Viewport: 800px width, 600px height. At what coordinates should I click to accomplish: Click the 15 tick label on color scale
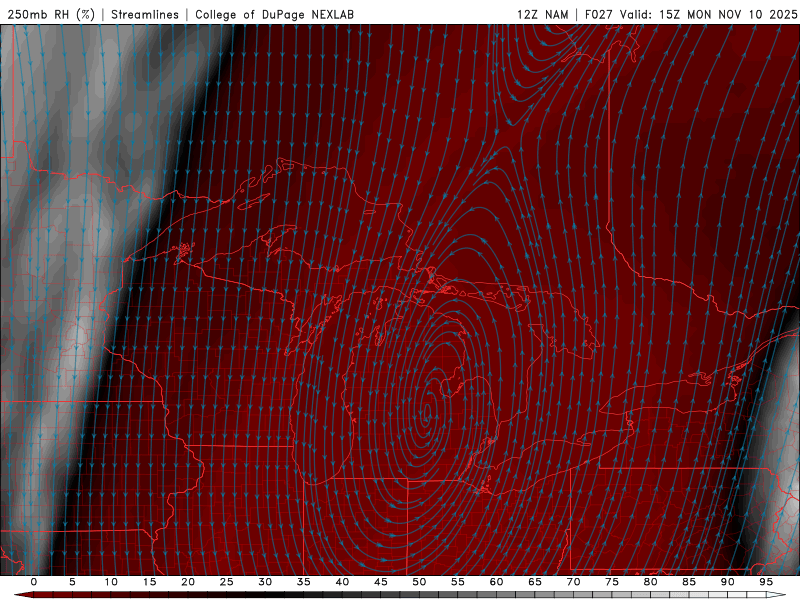149,582
